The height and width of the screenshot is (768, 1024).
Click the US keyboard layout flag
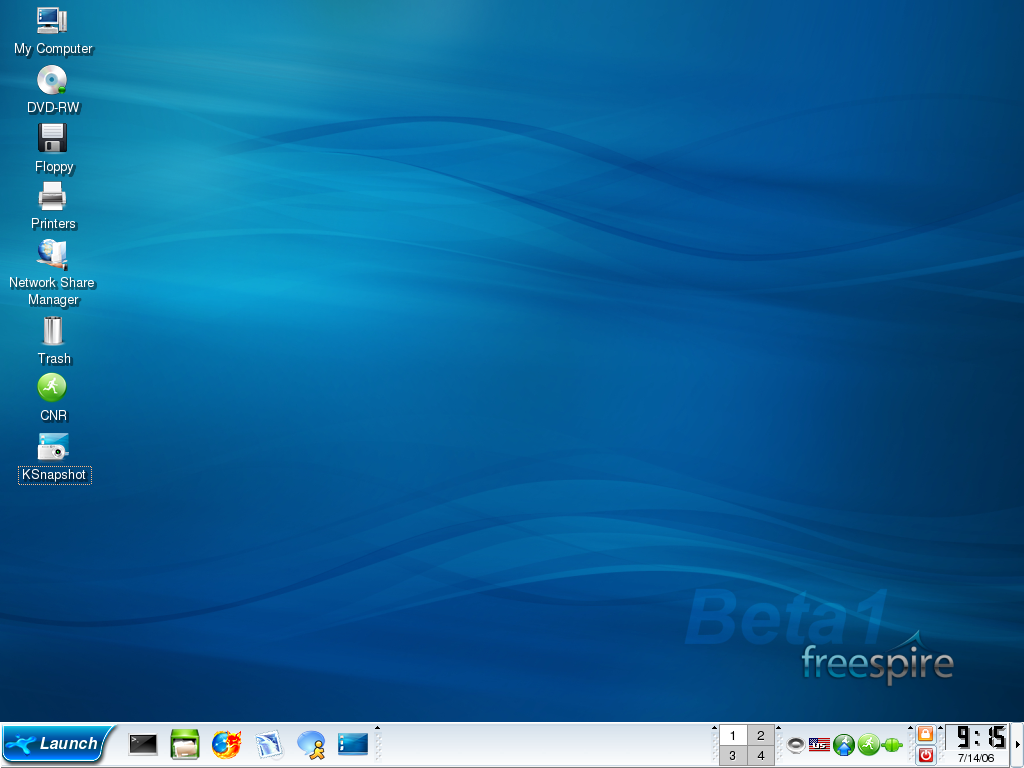[x=819, y=744]
